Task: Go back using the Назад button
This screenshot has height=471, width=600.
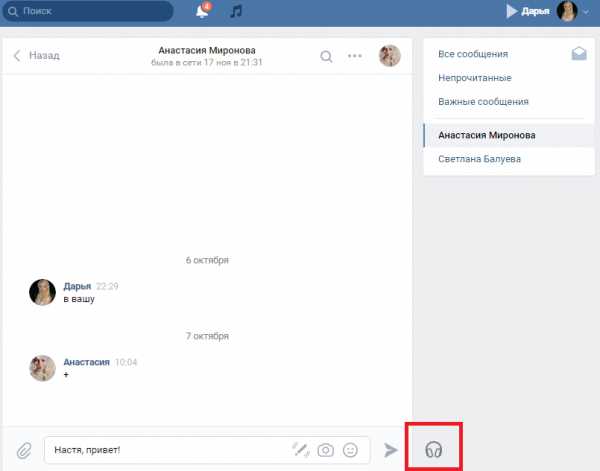Action: pos(37,55)
